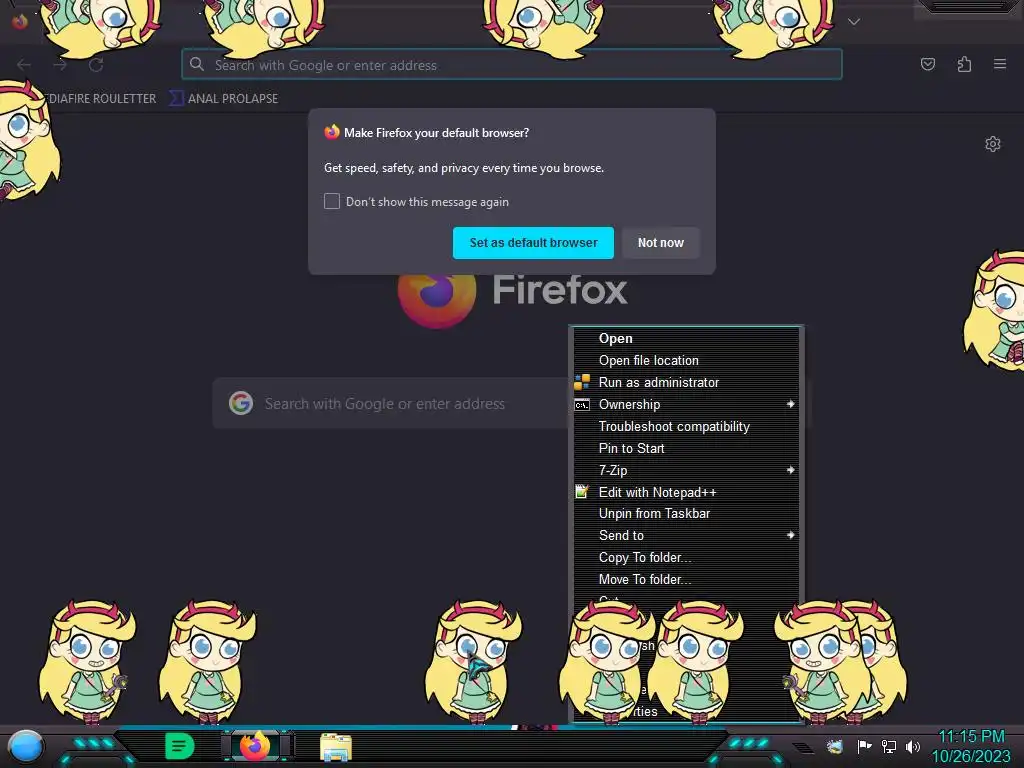Click Set as default browser button
The width and height of the screenshot is (1024, 768).
[533, 243]
